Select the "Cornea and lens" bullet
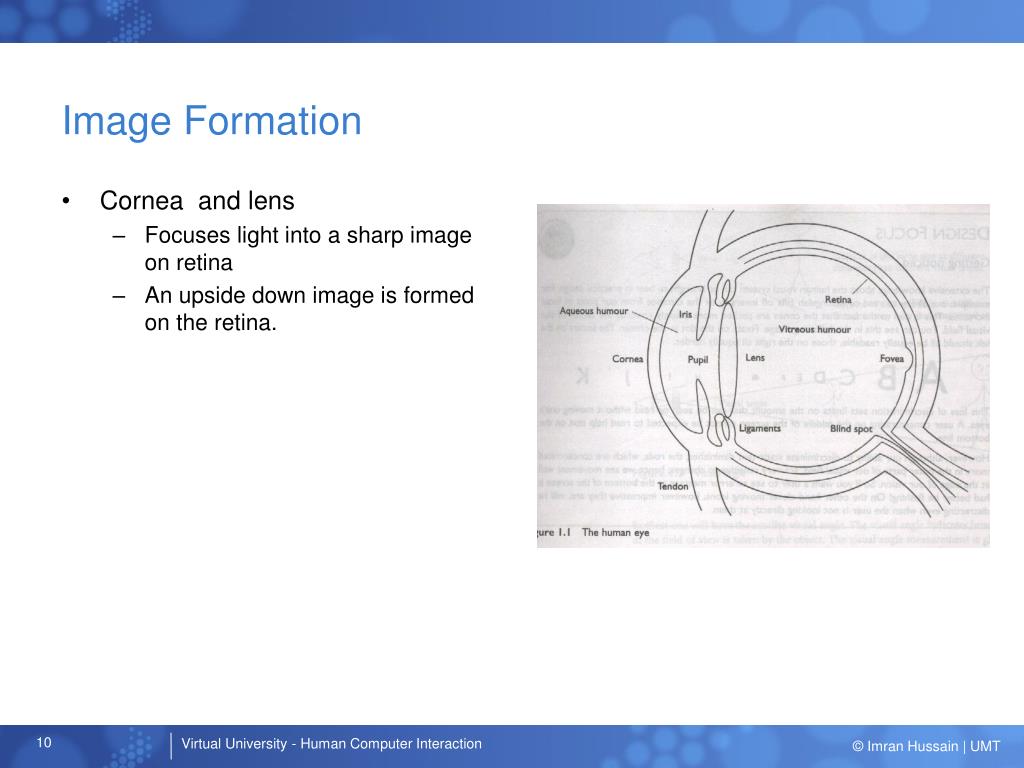 tap(197, 200)
